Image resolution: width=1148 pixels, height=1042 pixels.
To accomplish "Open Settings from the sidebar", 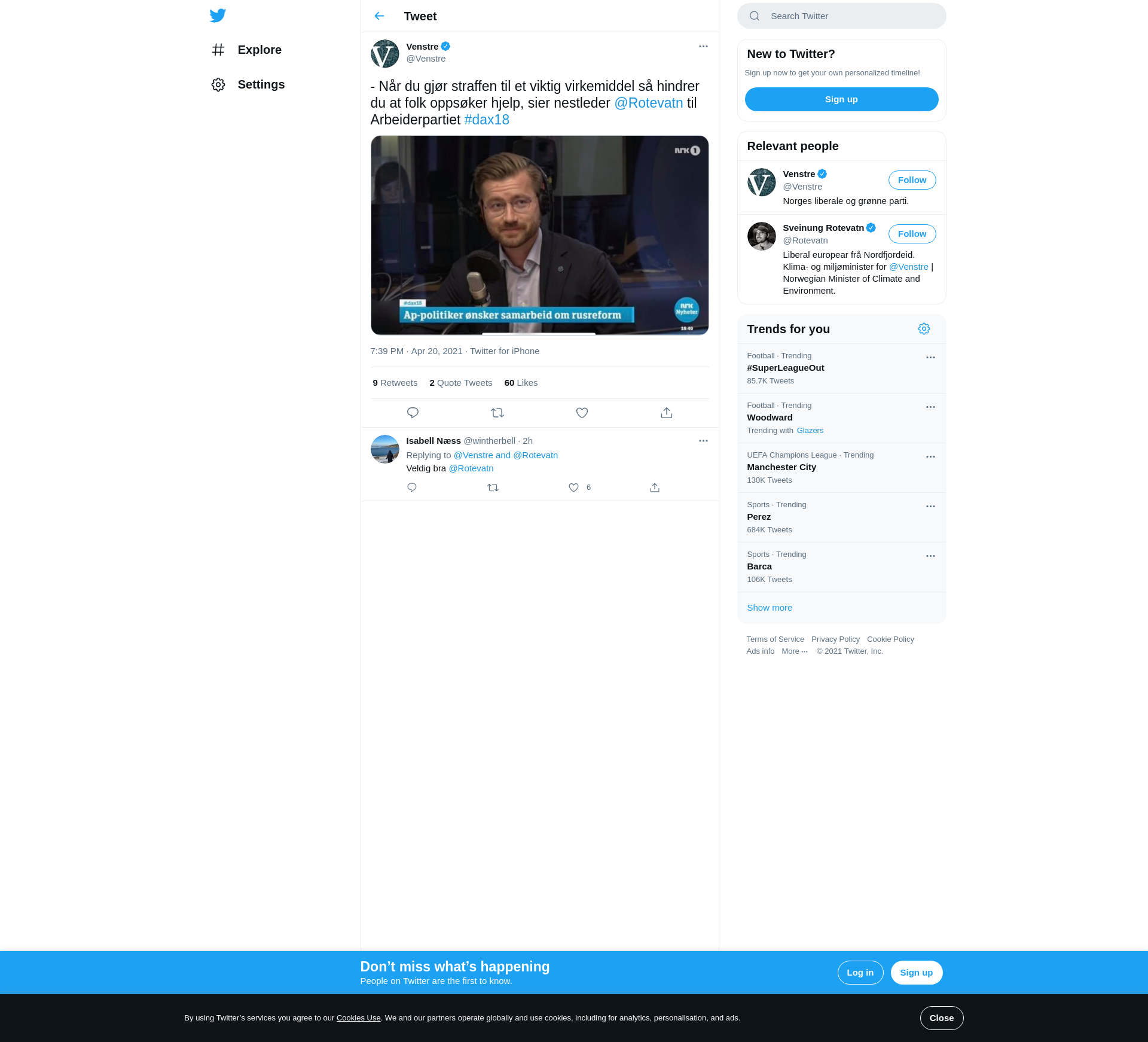I will [x=248, y=84].
